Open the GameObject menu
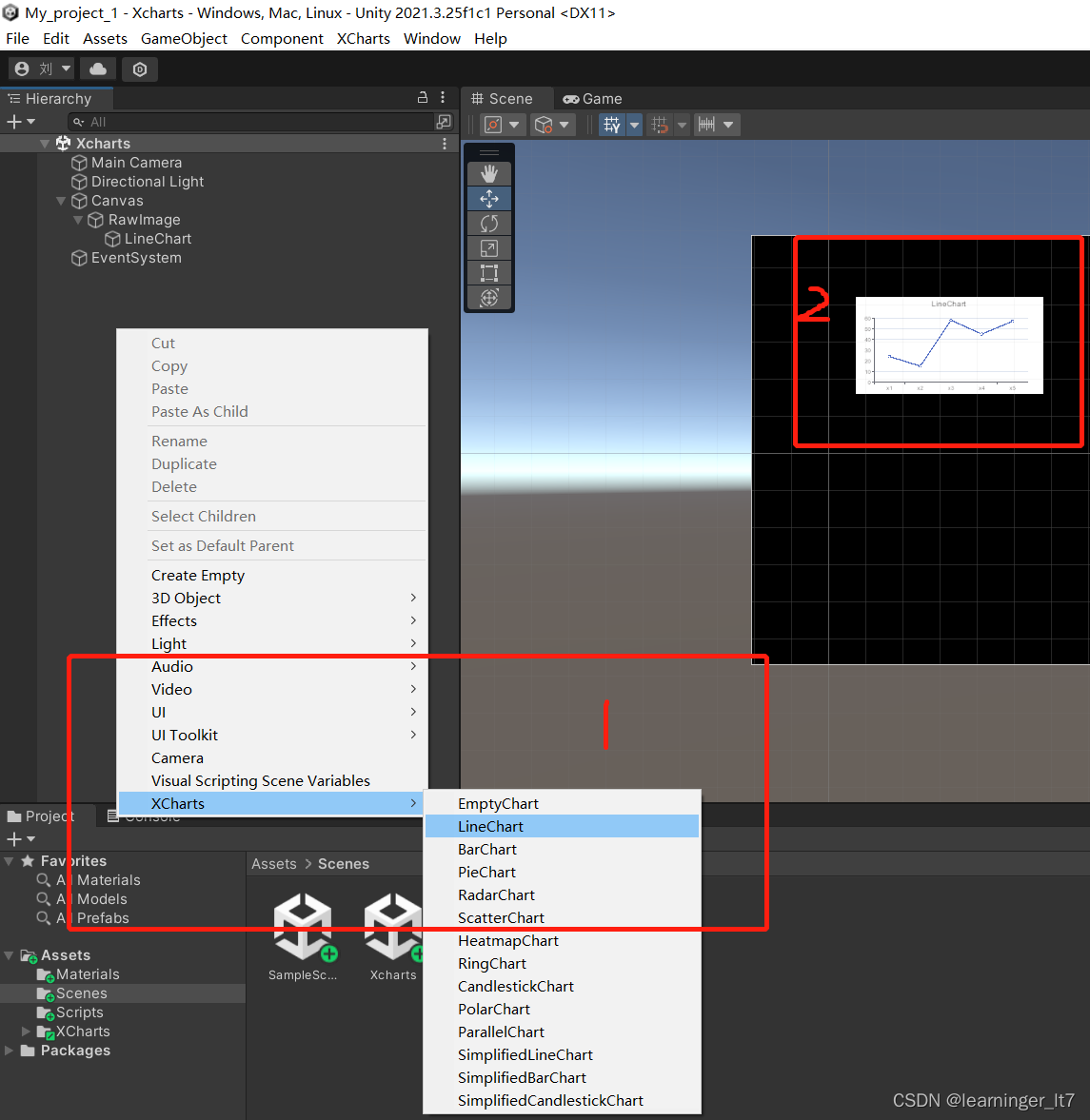Screen dimensions: 1090x1120 (184, 39)
